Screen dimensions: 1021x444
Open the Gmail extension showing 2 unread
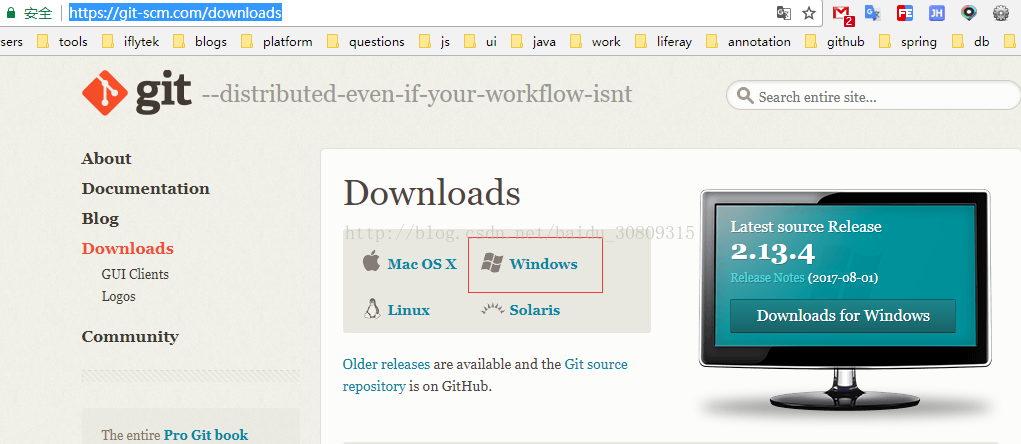click(x=842, y=13)
